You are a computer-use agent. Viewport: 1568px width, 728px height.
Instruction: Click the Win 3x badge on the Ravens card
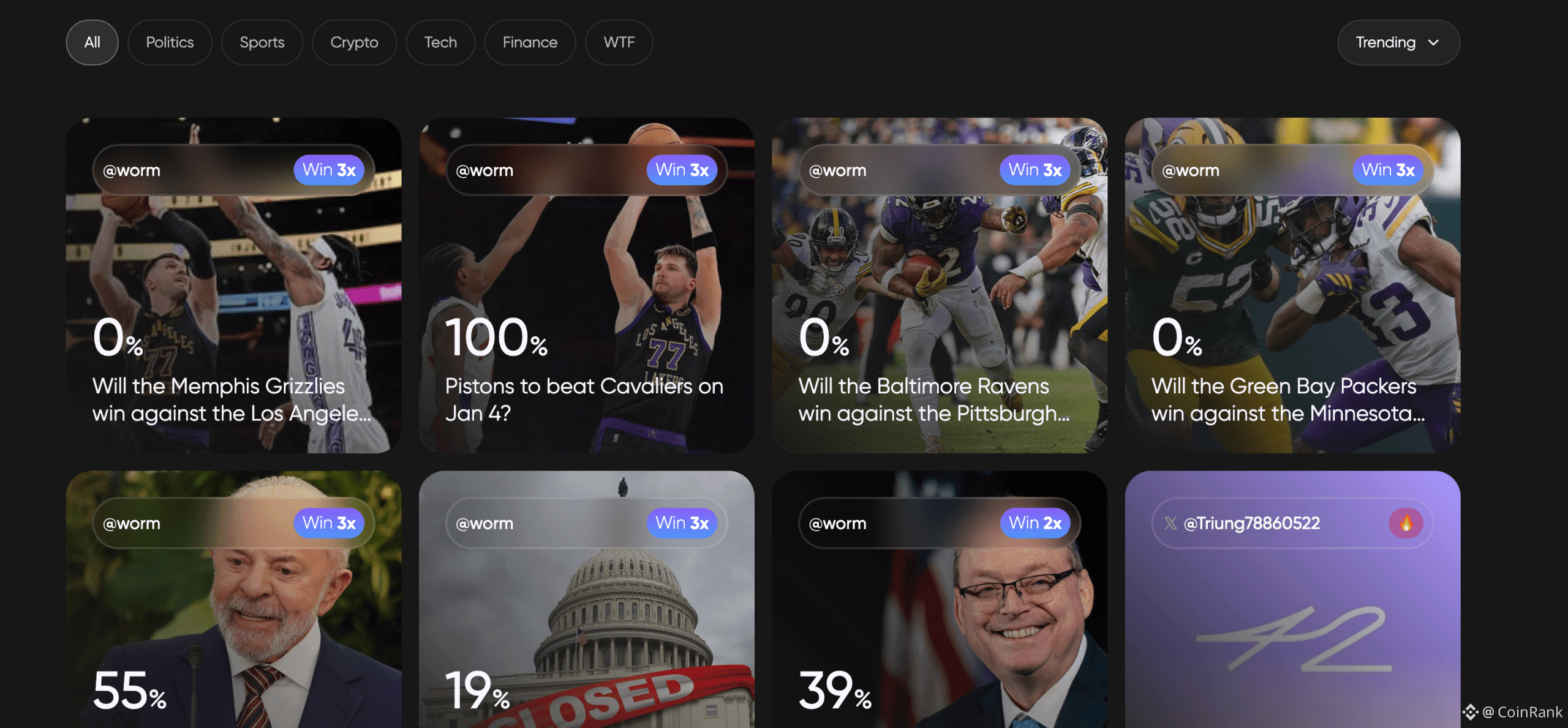[1035, 170]
